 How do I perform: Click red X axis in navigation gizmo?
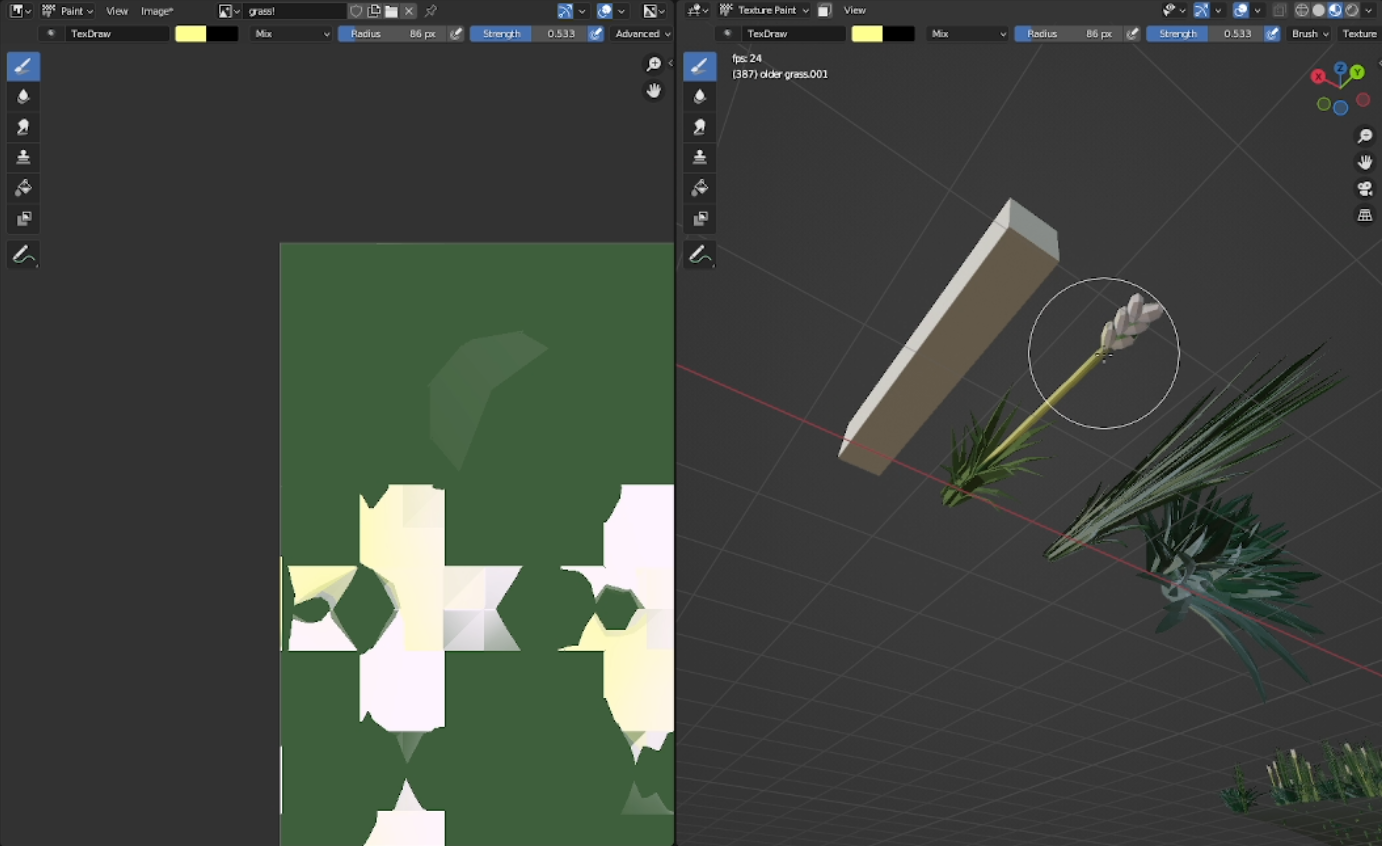click(x=1319, y=76)
